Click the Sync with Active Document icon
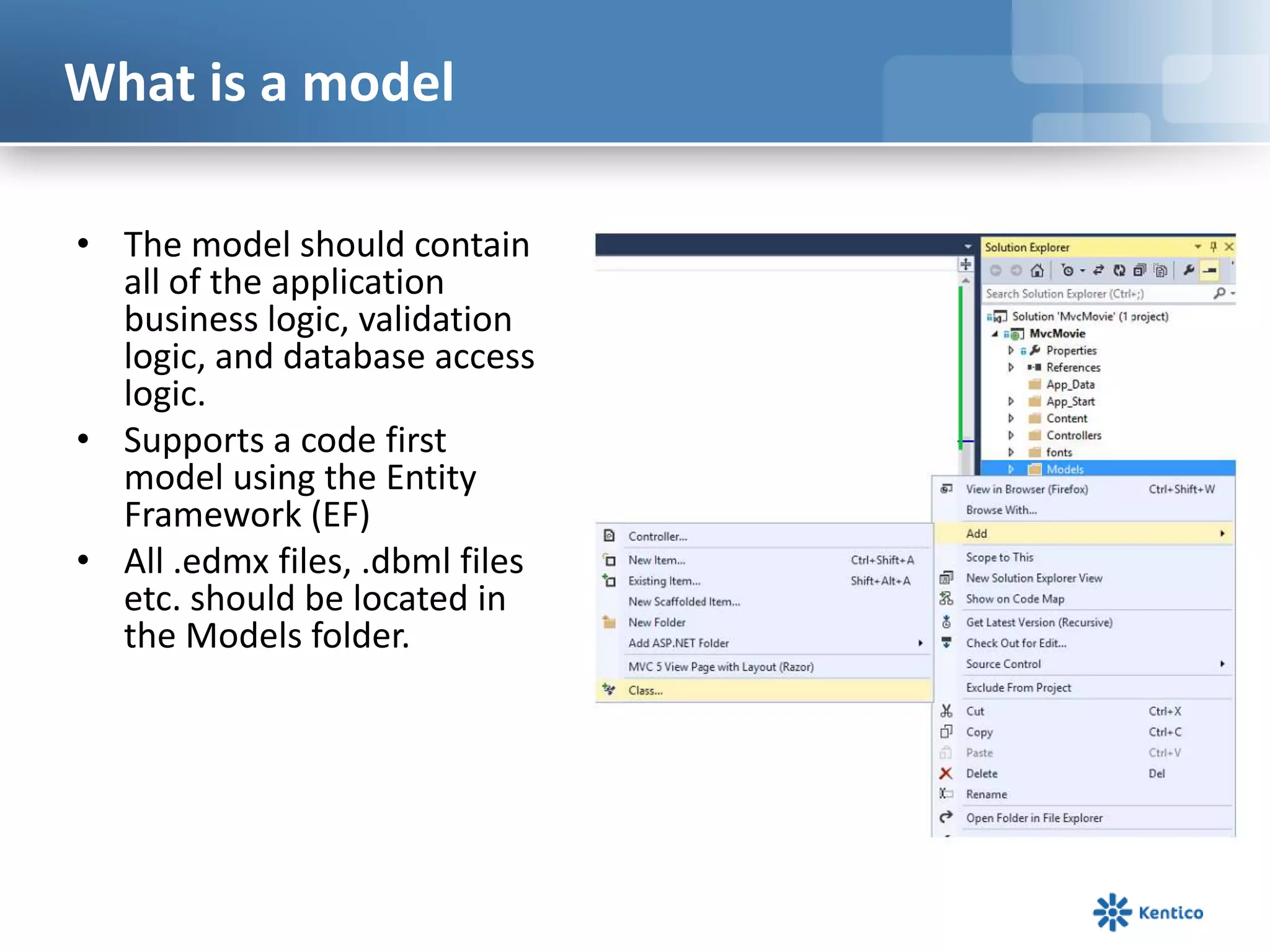Image resolution: width=1270 pixels, height=952 pixels. [x=1098, y=270]
